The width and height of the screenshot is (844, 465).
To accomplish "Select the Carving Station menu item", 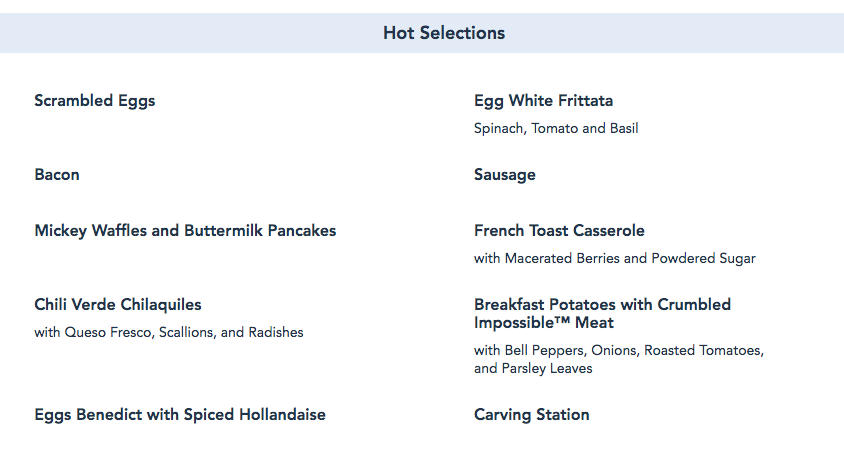I will (x=532, y=414).
